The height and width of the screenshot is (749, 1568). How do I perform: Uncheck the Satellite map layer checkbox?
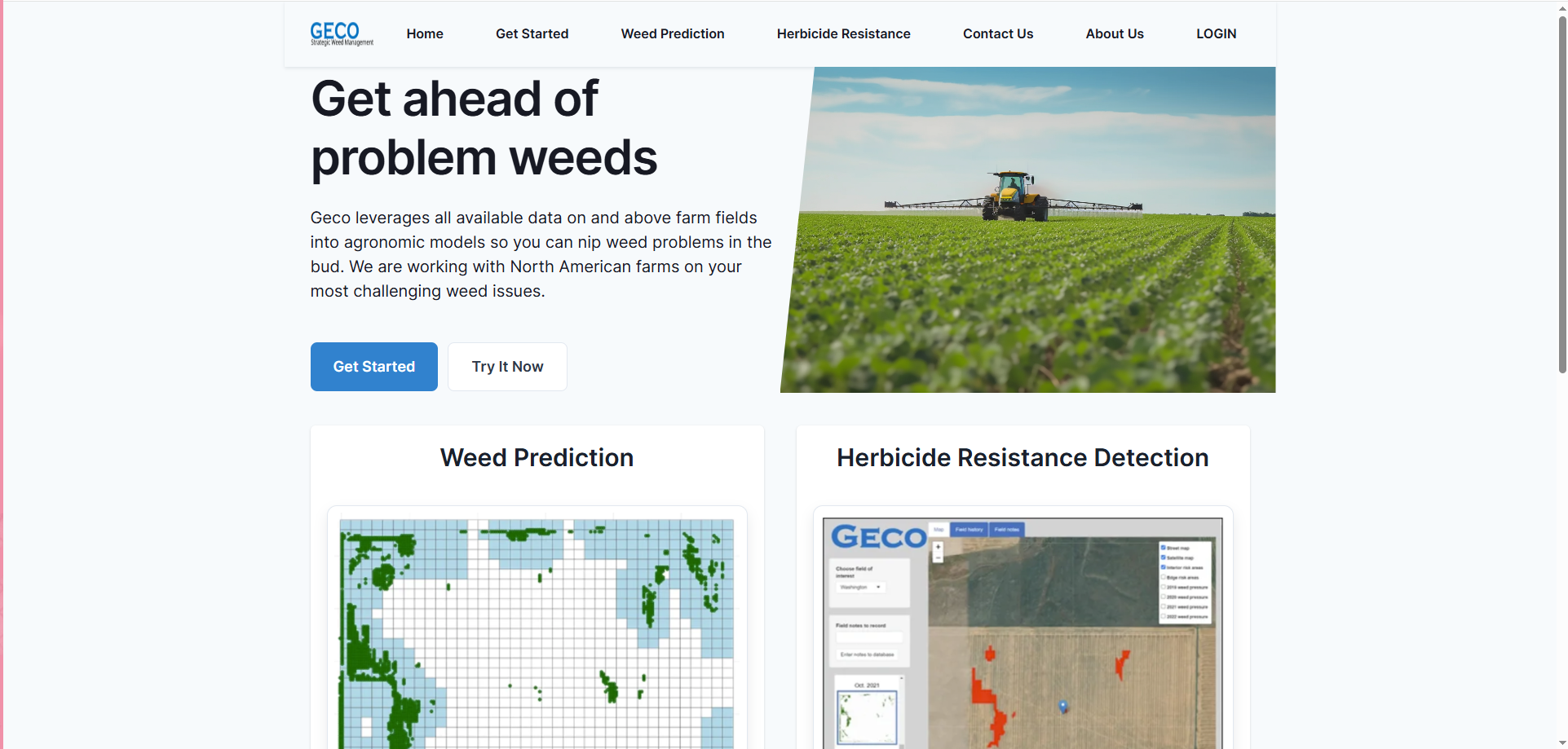(x=1164, y=557)
